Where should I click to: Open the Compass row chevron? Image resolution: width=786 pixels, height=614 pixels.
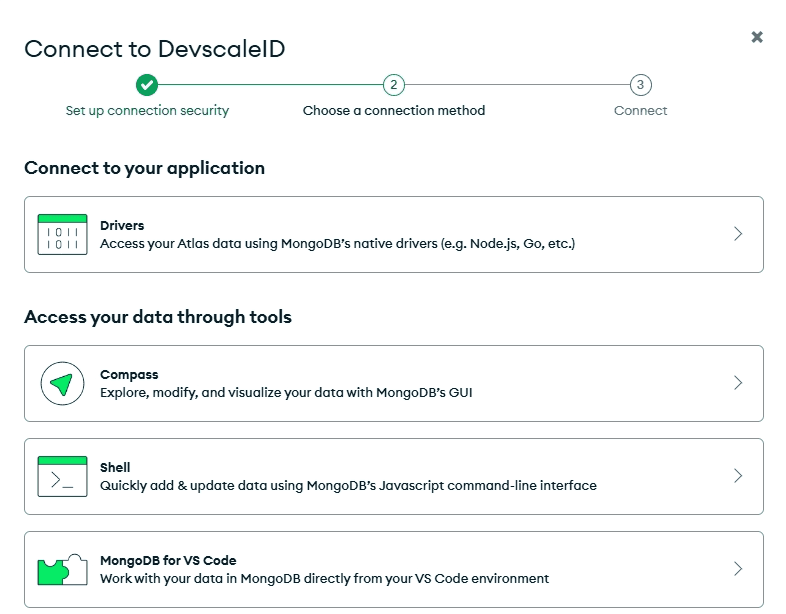click(738, 383)
